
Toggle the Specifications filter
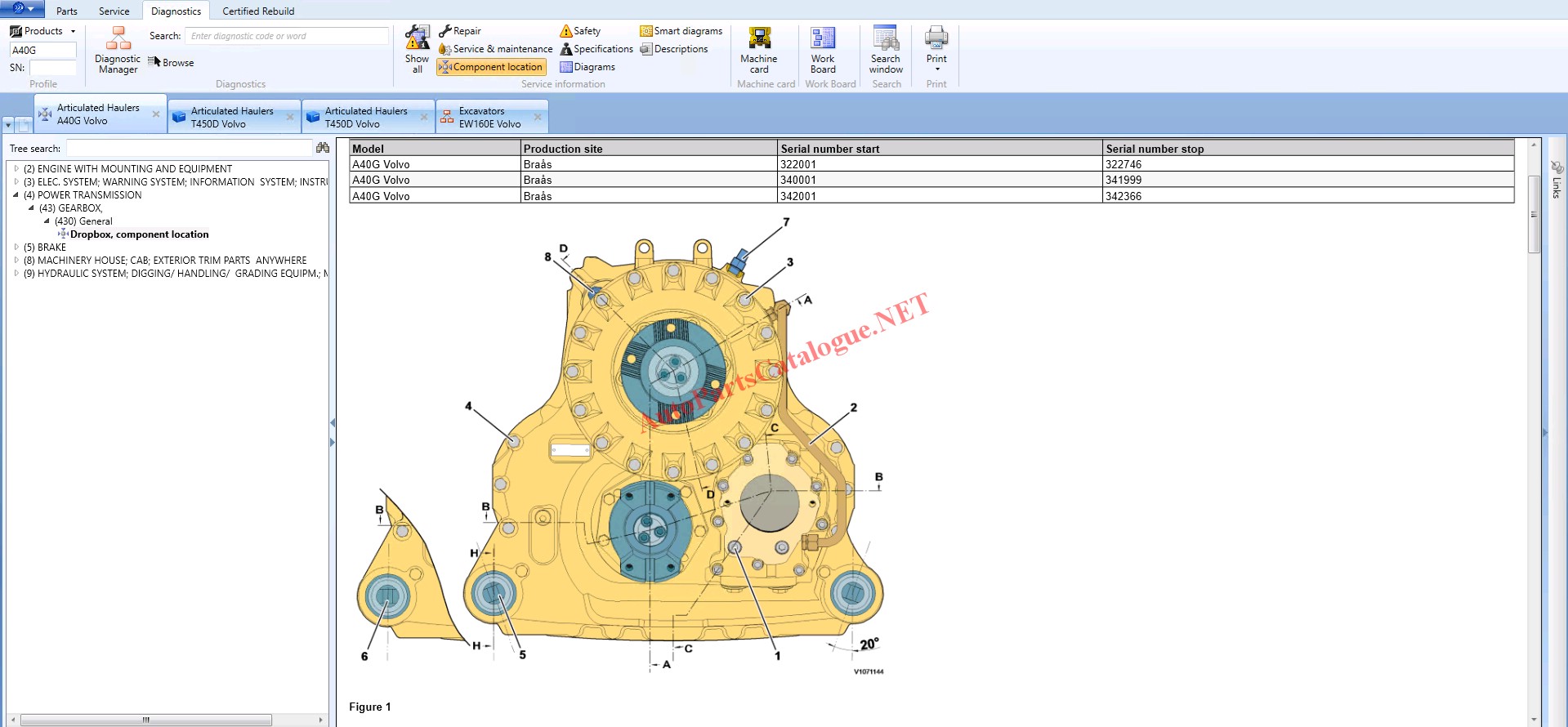click(596, 49)
